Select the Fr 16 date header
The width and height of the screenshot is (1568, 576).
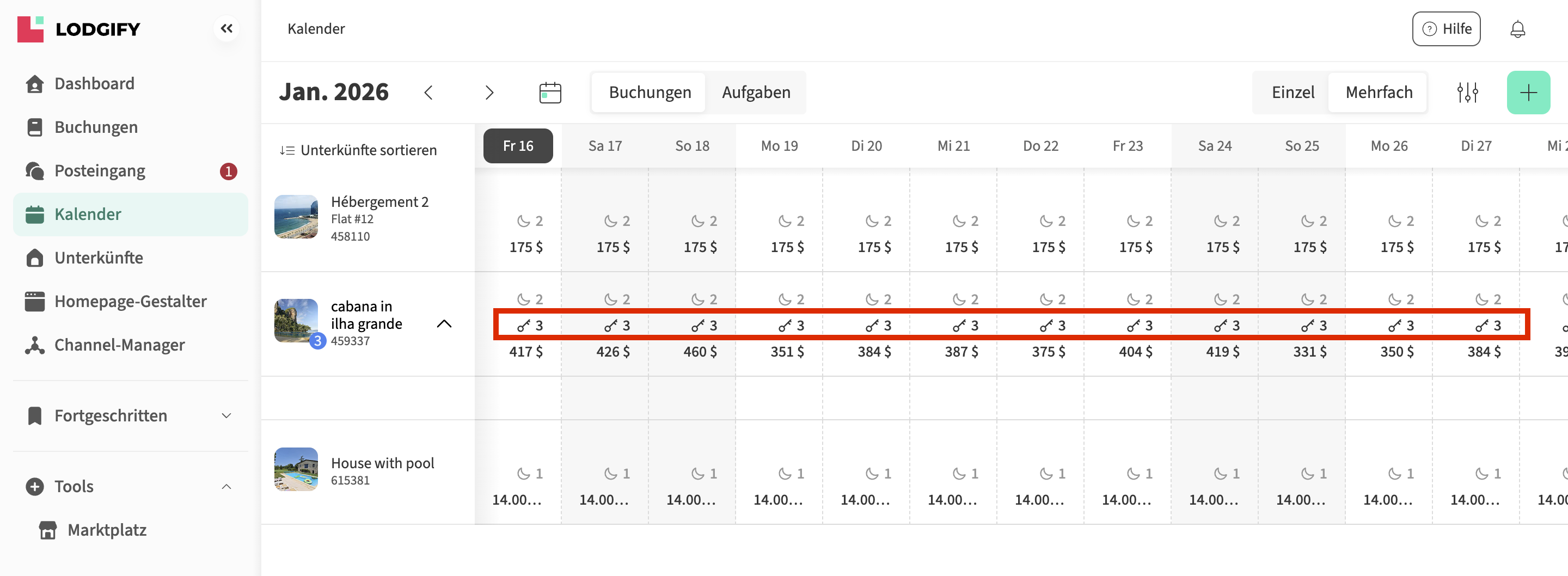(x=517, y=146)
